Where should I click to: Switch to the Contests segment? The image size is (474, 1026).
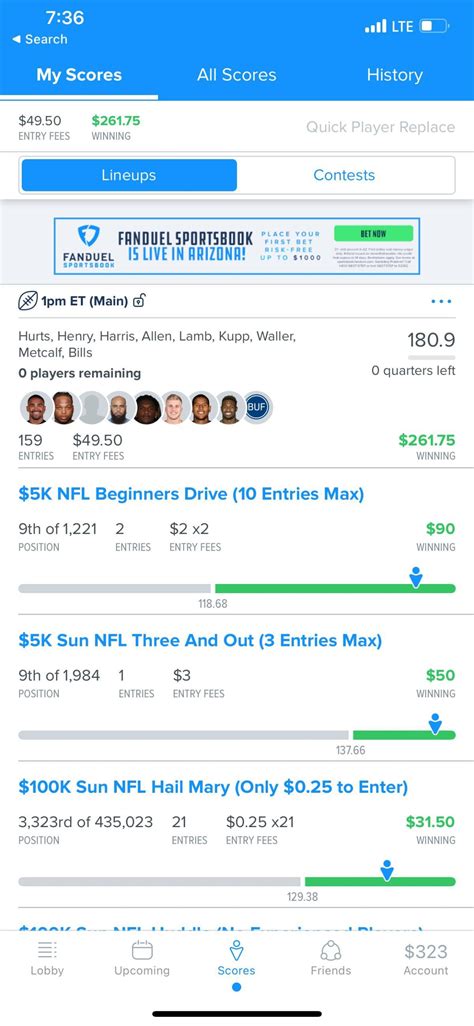click(x=344, y=175)
